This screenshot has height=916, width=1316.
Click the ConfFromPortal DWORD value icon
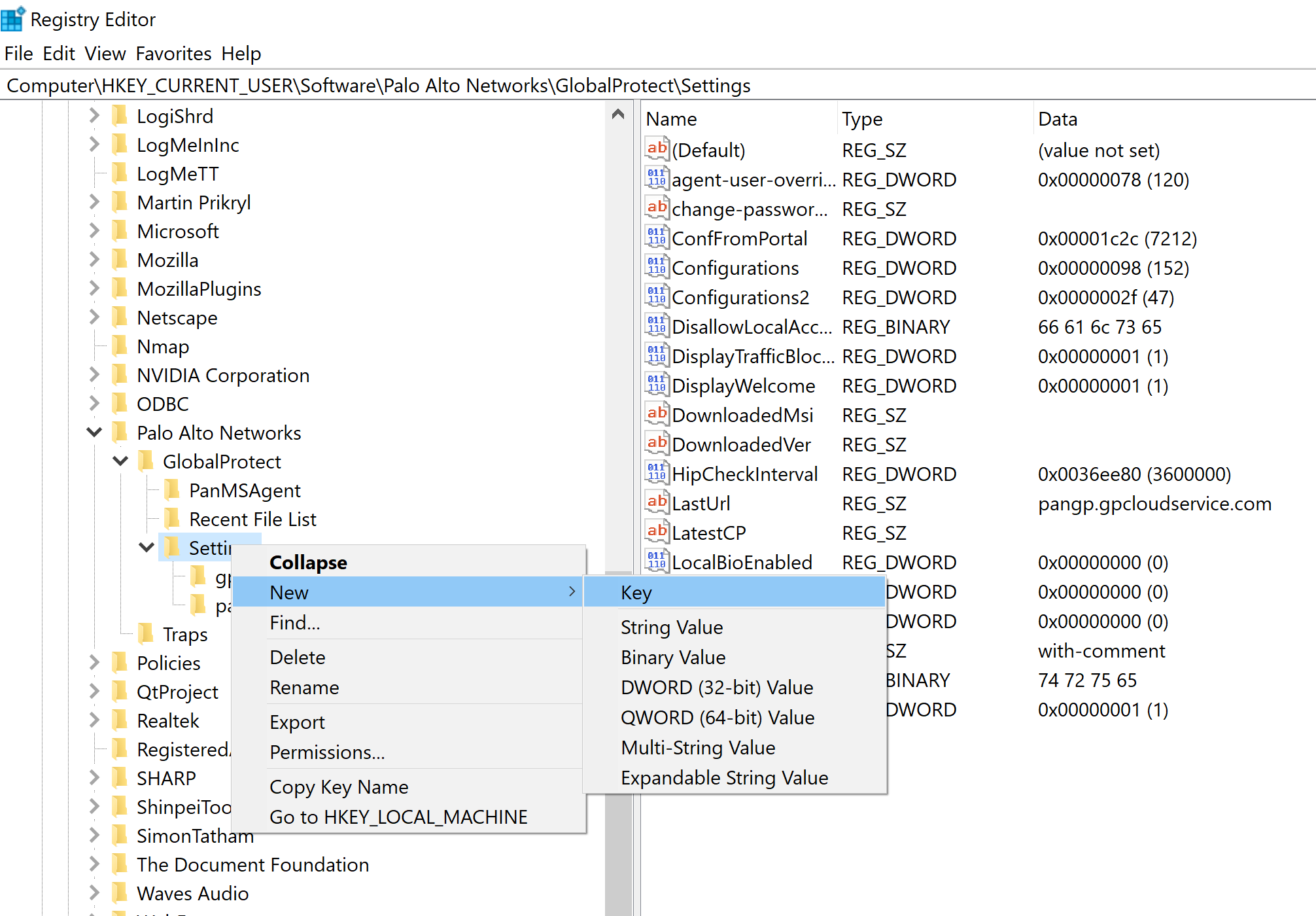[657, 238]
